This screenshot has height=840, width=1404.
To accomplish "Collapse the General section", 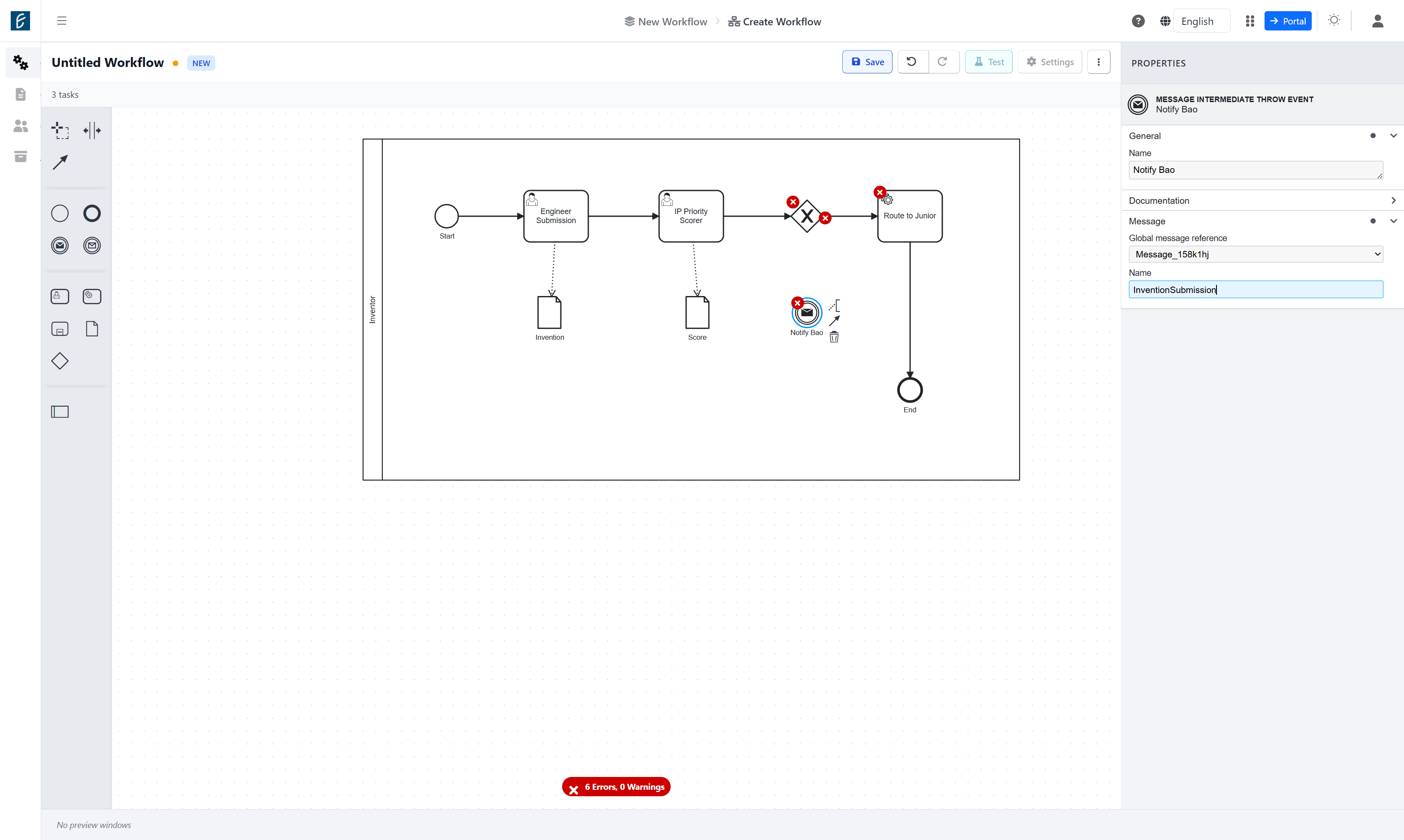I will 1393,136.
